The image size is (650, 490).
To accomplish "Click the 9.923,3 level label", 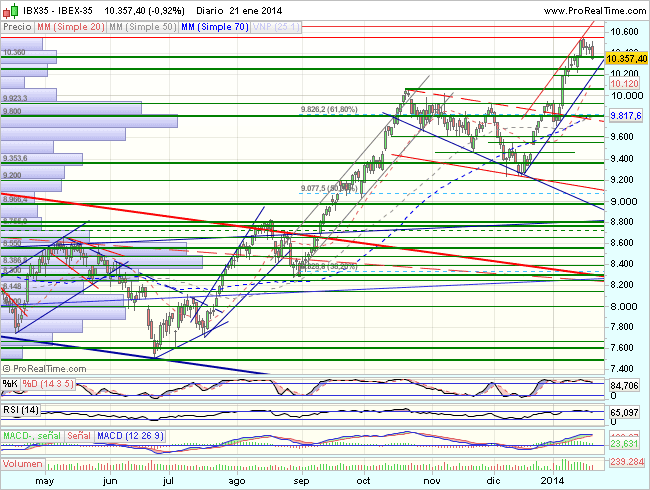I will click(x=15, y=98).
